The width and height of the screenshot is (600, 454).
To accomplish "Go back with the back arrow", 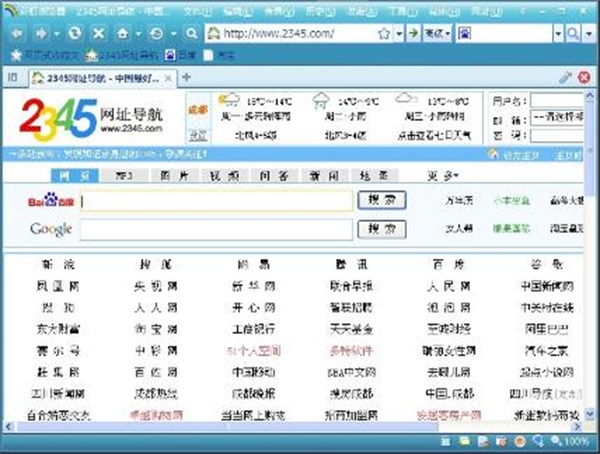I will (16, 34).
